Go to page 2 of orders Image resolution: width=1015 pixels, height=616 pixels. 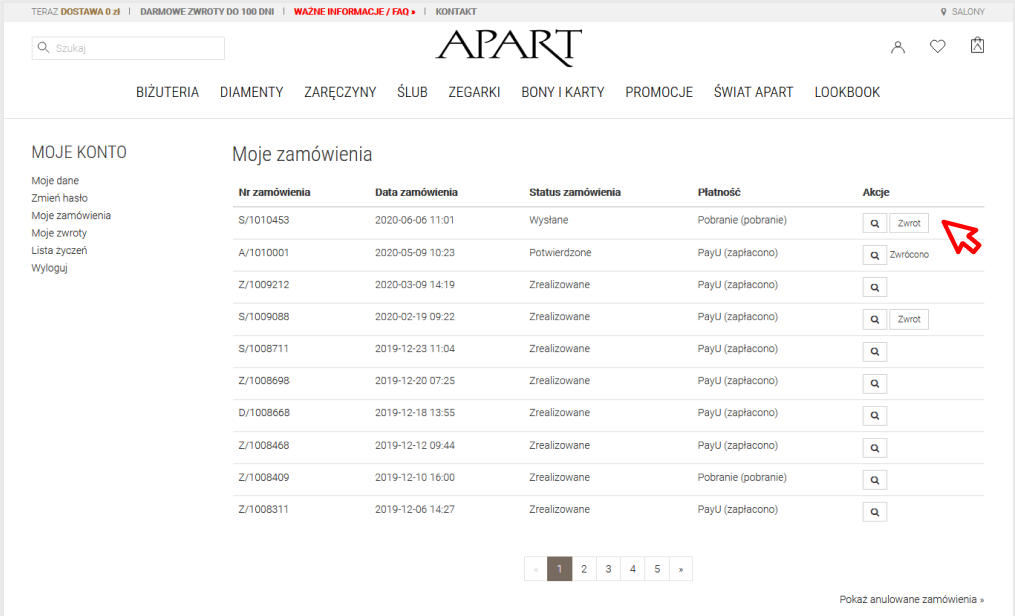coord(584,569)
